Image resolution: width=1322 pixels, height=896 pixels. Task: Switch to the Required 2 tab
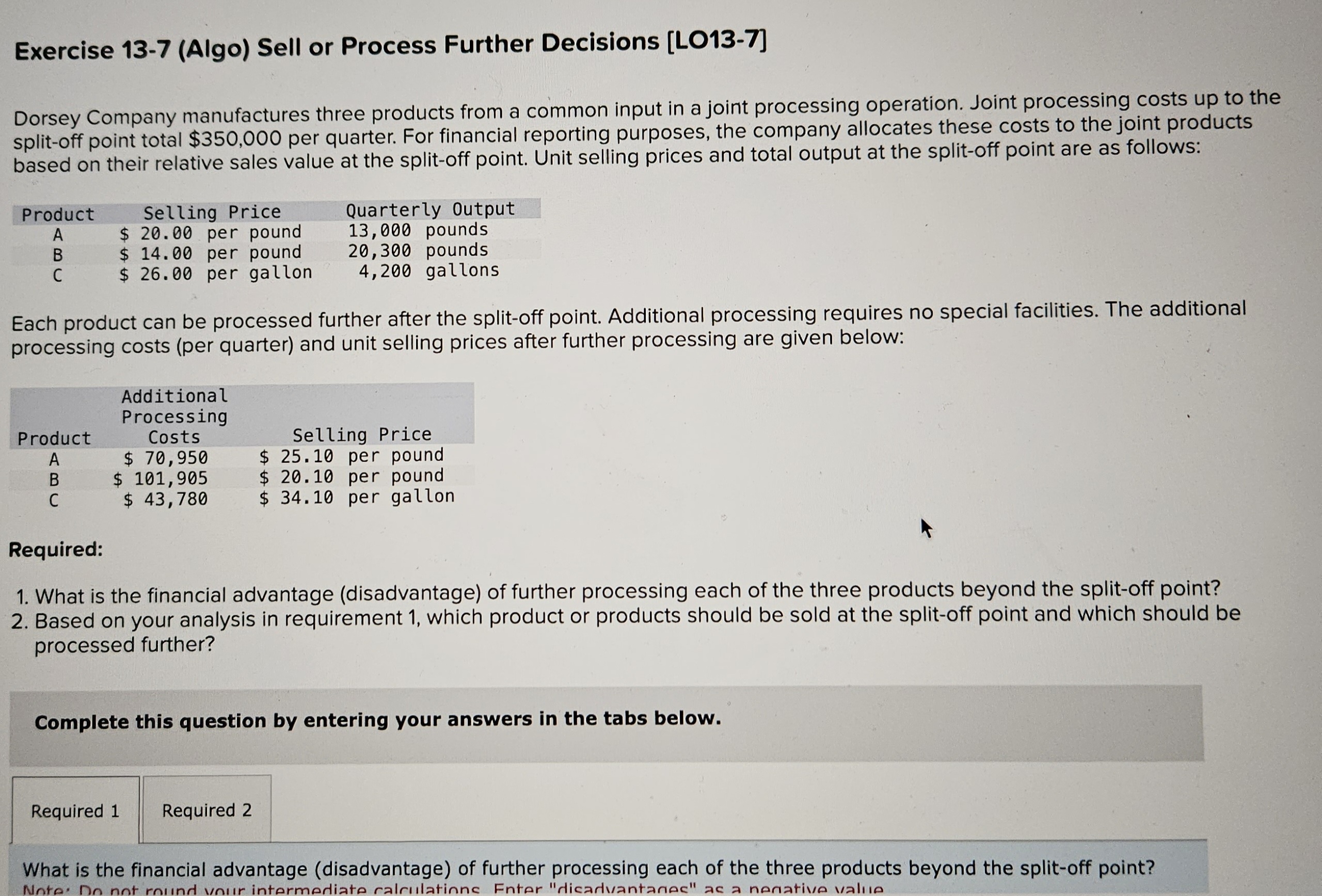click(x=206, y=811)
